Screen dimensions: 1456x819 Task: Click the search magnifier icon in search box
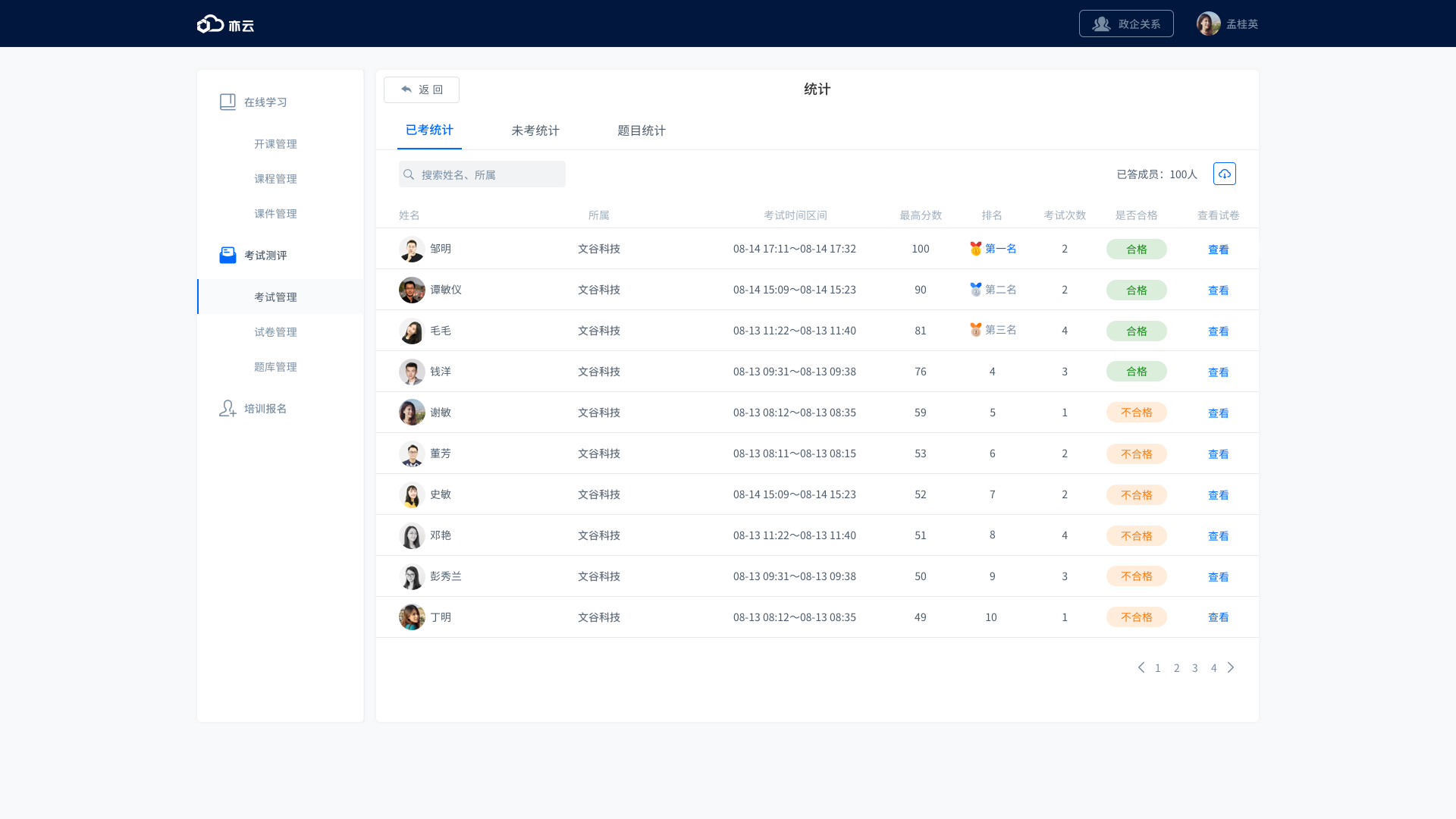tap(410, 174)
